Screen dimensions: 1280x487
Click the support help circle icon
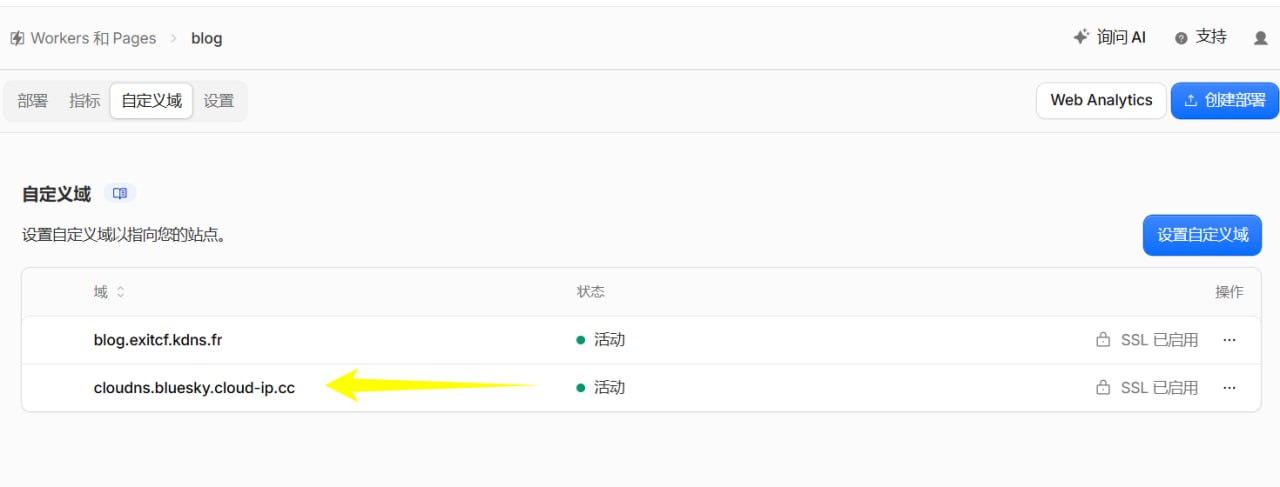[x=1181, y=38]
